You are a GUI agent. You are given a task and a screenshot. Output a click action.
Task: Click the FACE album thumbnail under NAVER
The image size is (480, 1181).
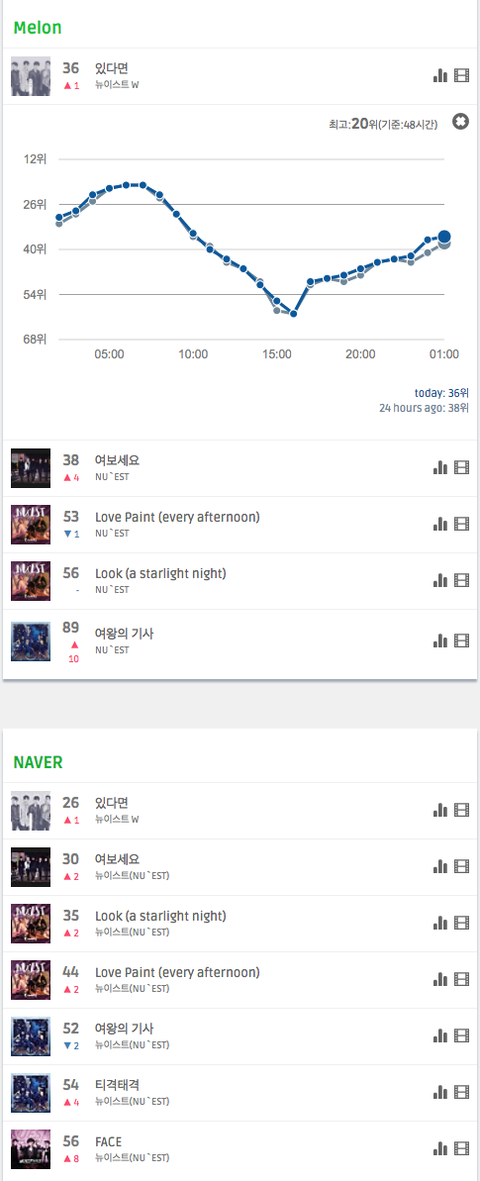[31, 1149]
